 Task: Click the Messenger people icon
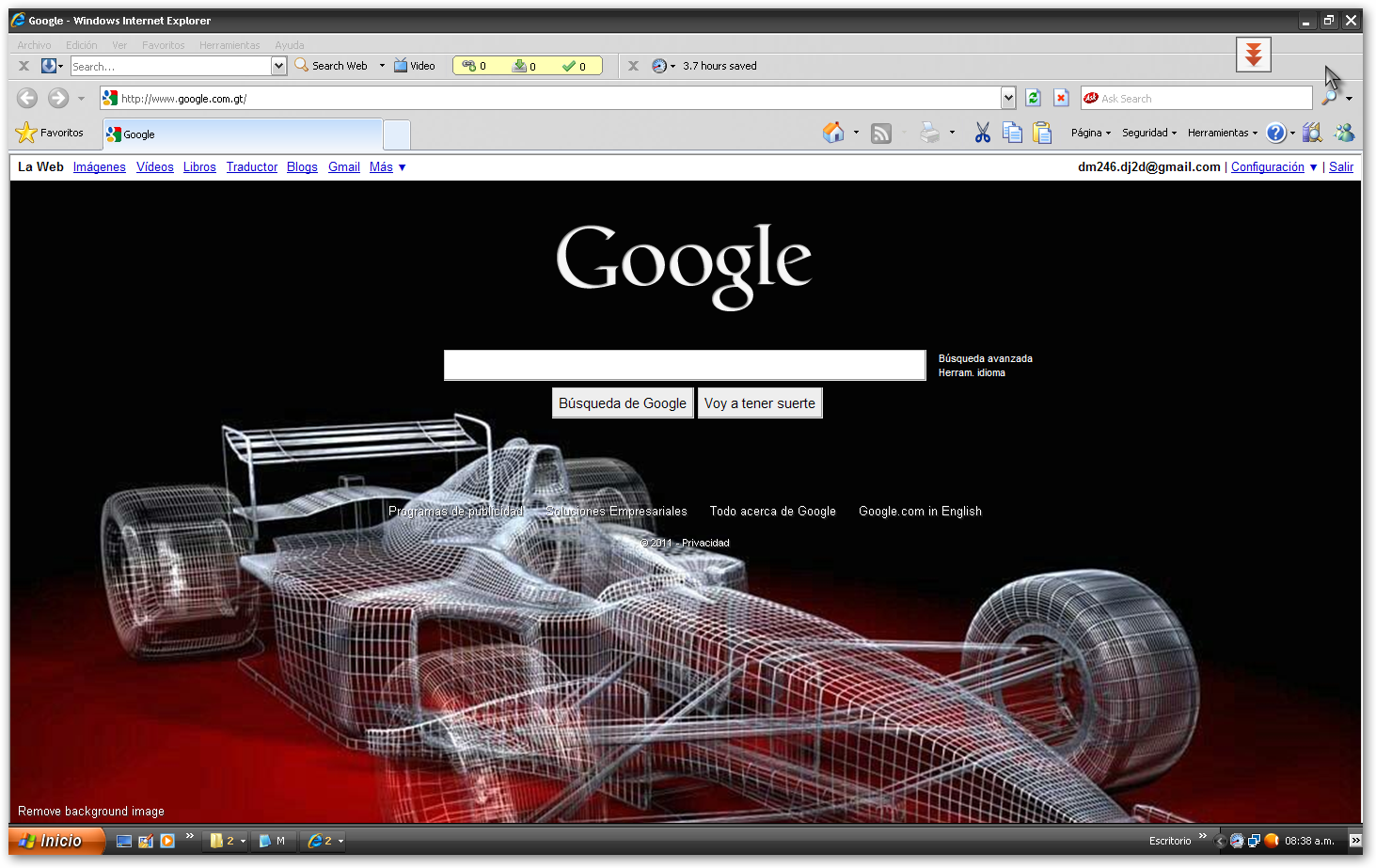1345,133
